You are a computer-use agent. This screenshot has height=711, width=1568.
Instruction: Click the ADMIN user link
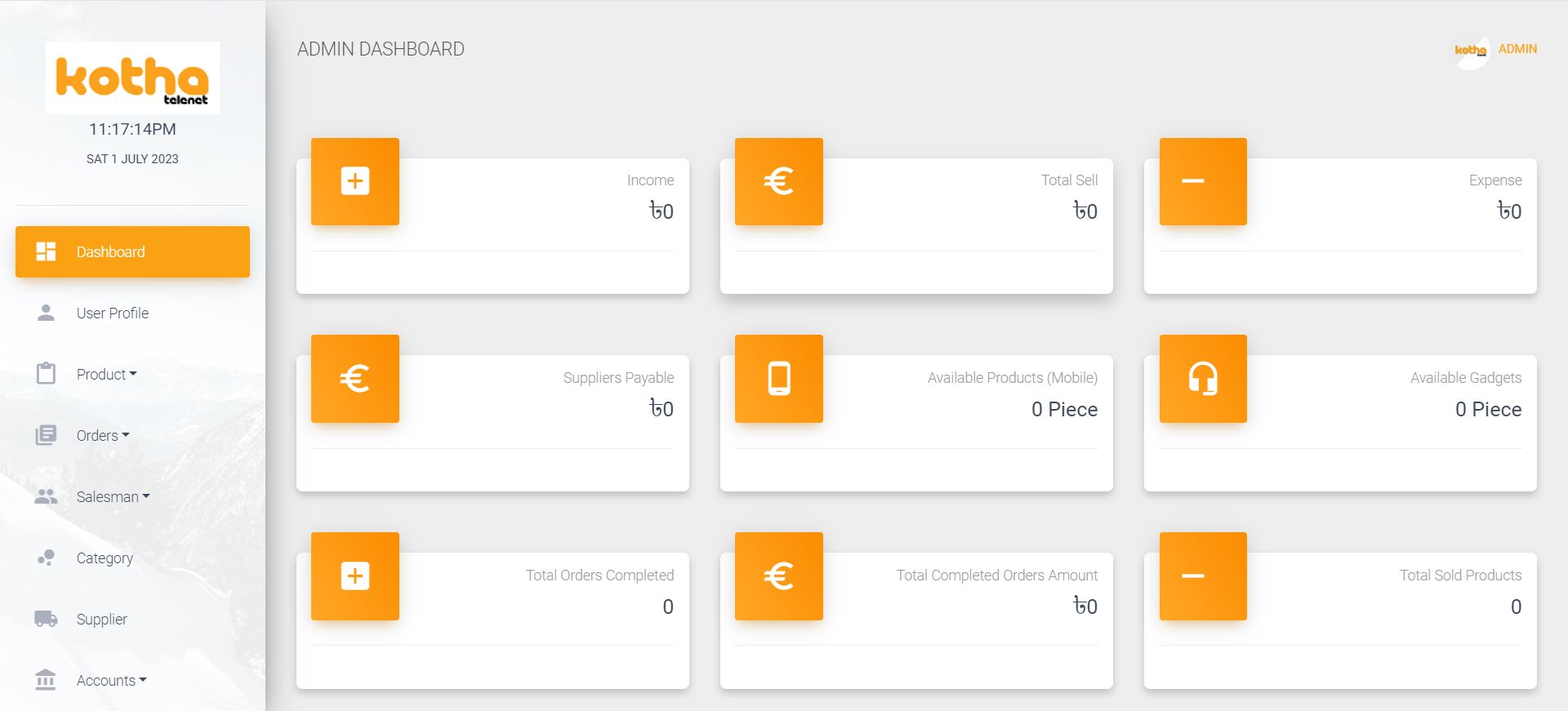click(1517, 49)
